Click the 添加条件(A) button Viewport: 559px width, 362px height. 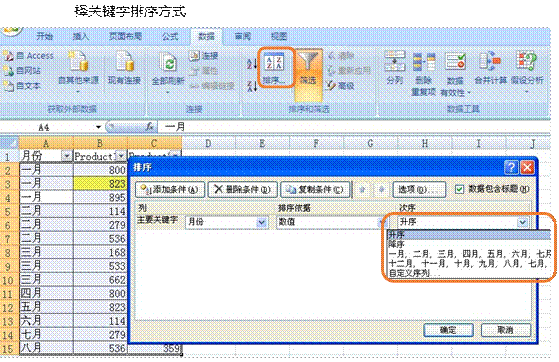[x=170, y=189]
